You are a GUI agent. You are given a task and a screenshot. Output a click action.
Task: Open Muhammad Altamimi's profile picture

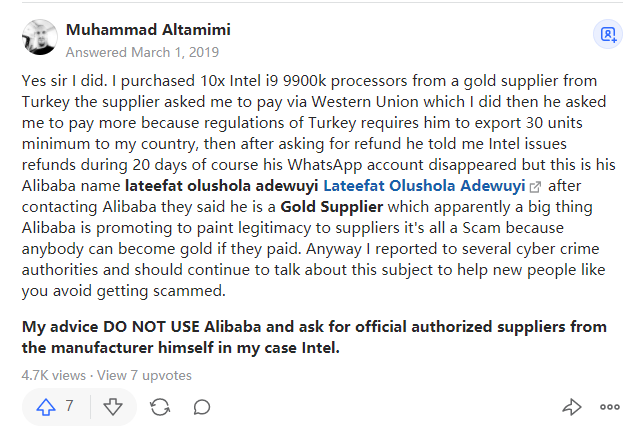click(39, 37)
